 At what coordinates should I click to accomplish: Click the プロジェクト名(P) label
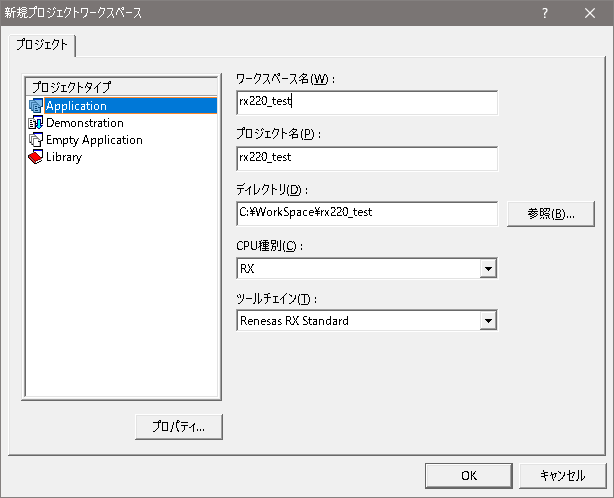point(278,134)
